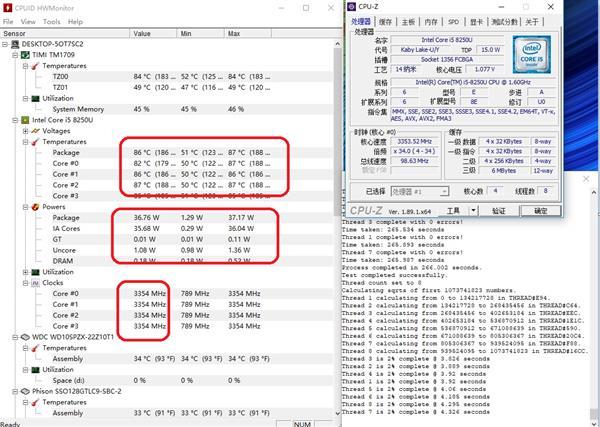
Task: Expand Intel Core i5 Utilization group
Action: point(25,272)
